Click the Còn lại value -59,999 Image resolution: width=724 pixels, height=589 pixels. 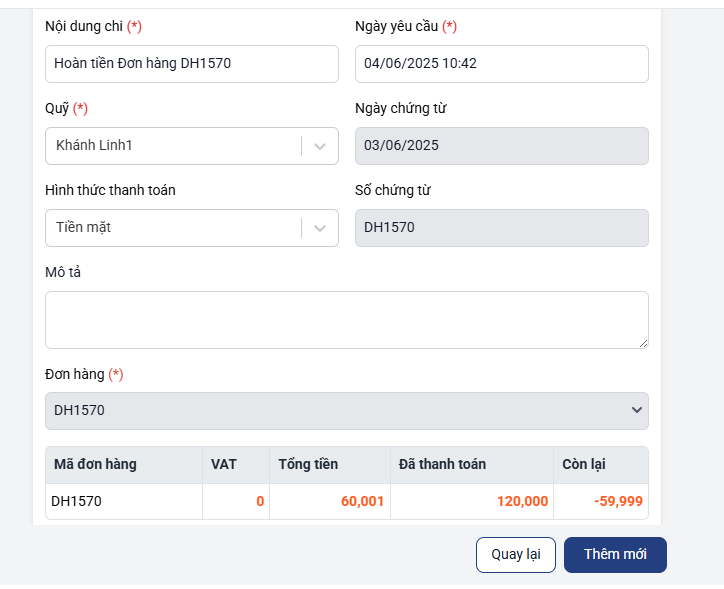click(x=618, y=501)
